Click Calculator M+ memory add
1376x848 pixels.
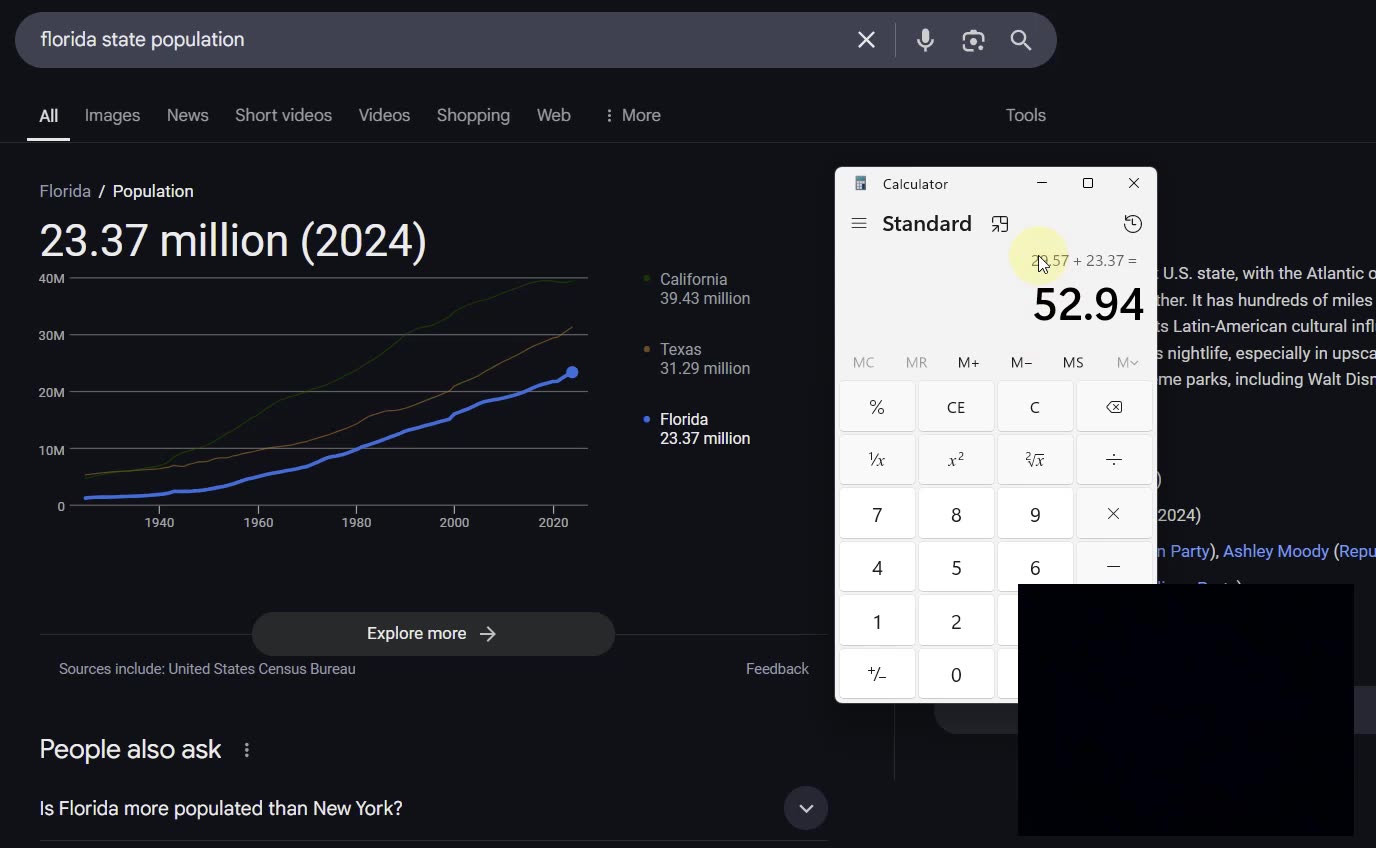(968, 362)
